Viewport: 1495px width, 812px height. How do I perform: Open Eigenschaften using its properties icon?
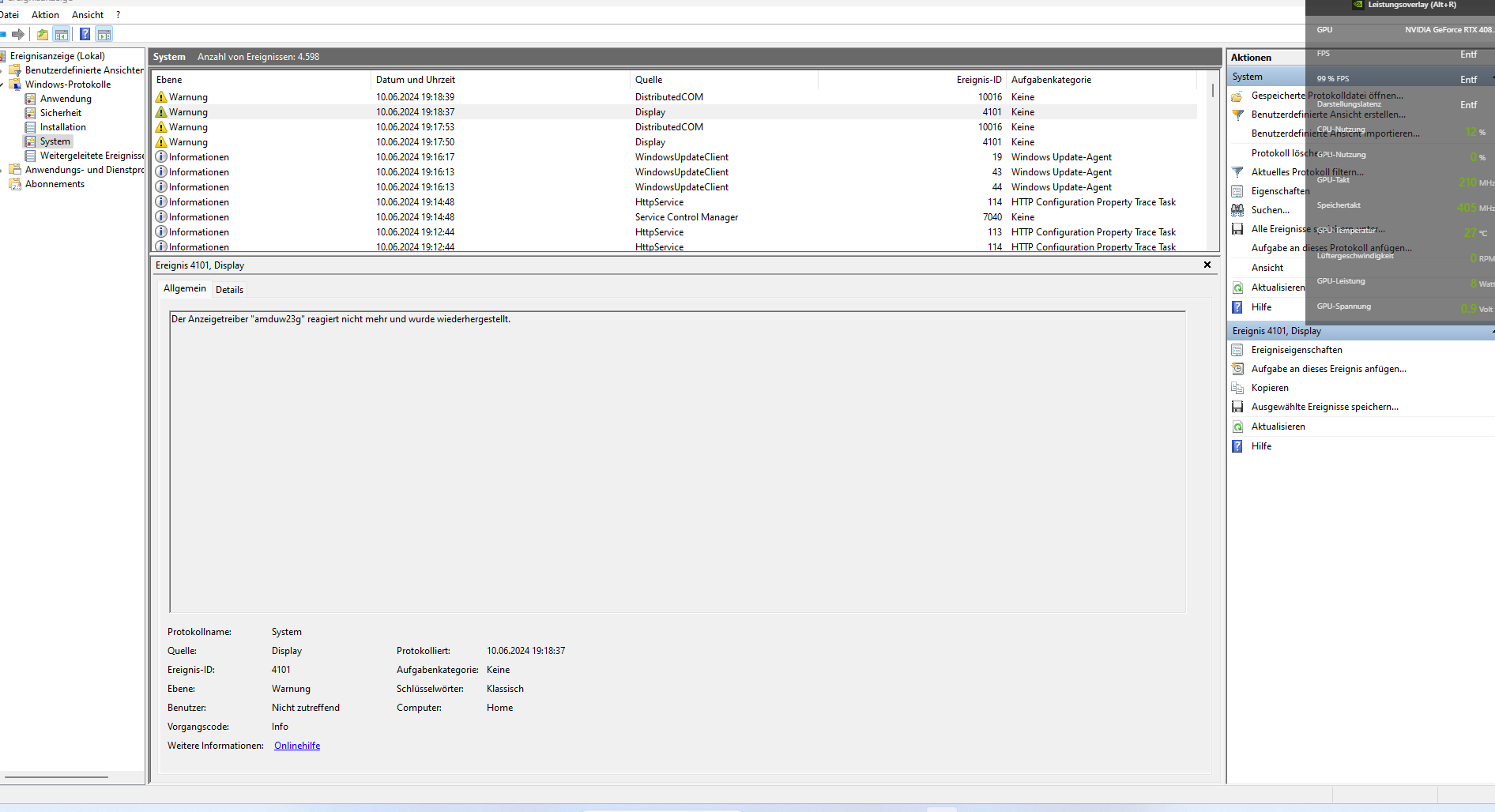pos(1237,191)
